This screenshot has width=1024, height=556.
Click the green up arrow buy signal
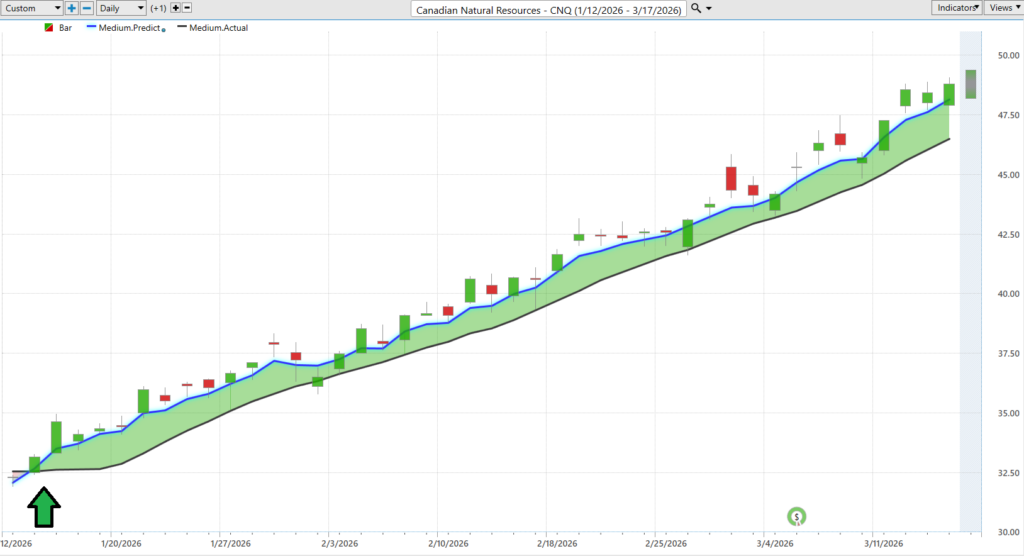(43, 507)
